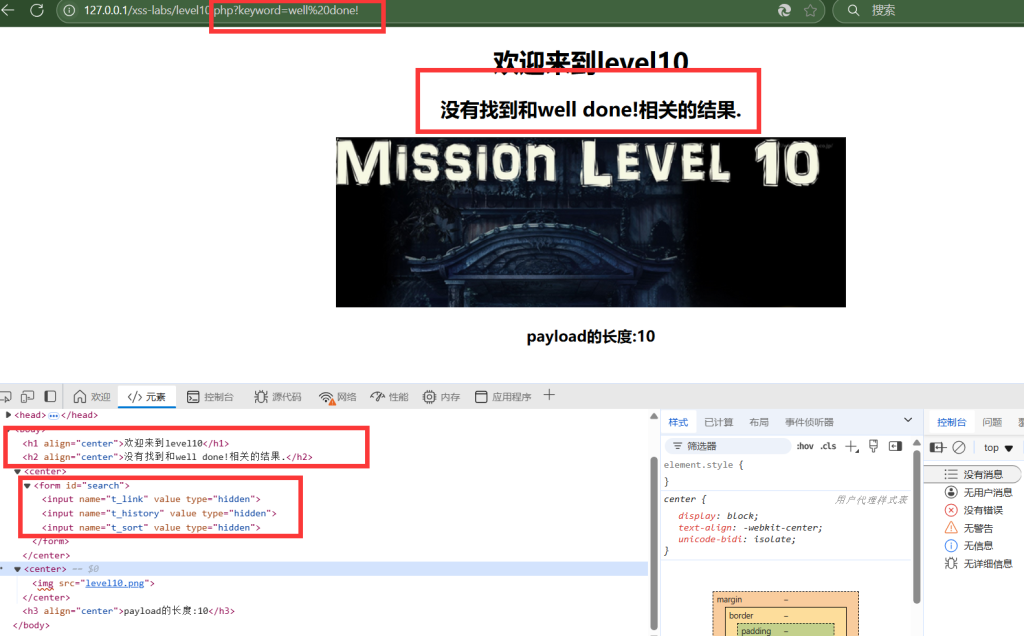
Task: Toggle the console sidebar icon
Action: click(x=938, y=447)
